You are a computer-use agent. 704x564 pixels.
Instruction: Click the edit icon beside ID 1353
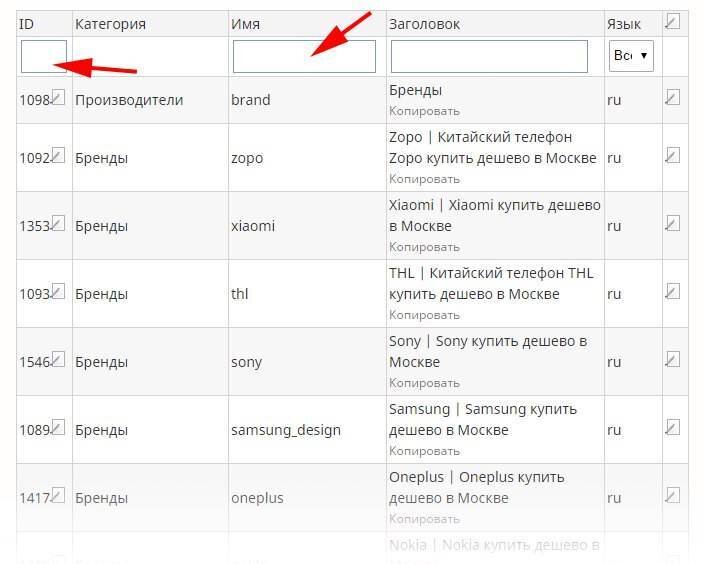click(58, 223)
